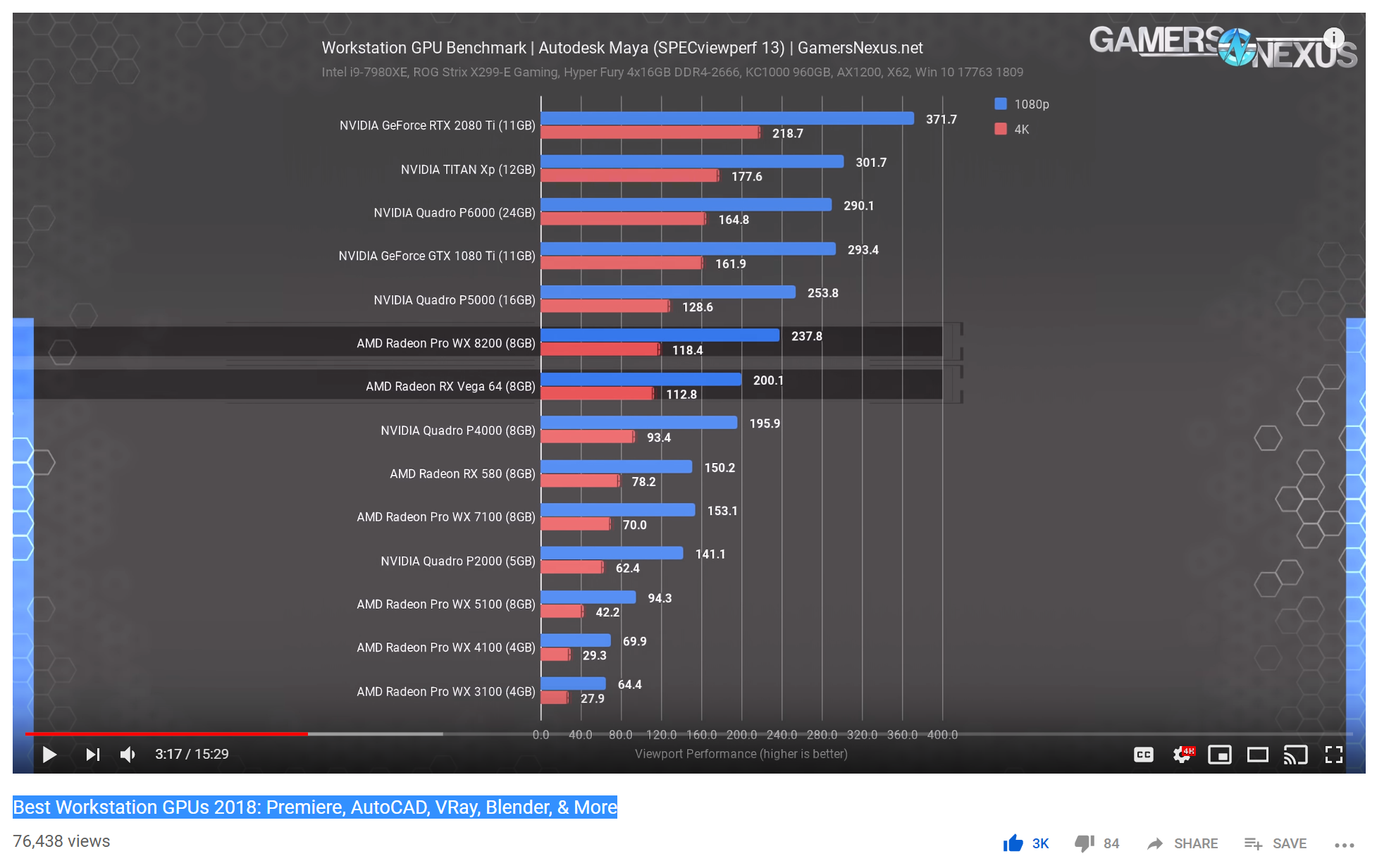
Task: Click the 218.7 value label
Action: click(788, 133)
